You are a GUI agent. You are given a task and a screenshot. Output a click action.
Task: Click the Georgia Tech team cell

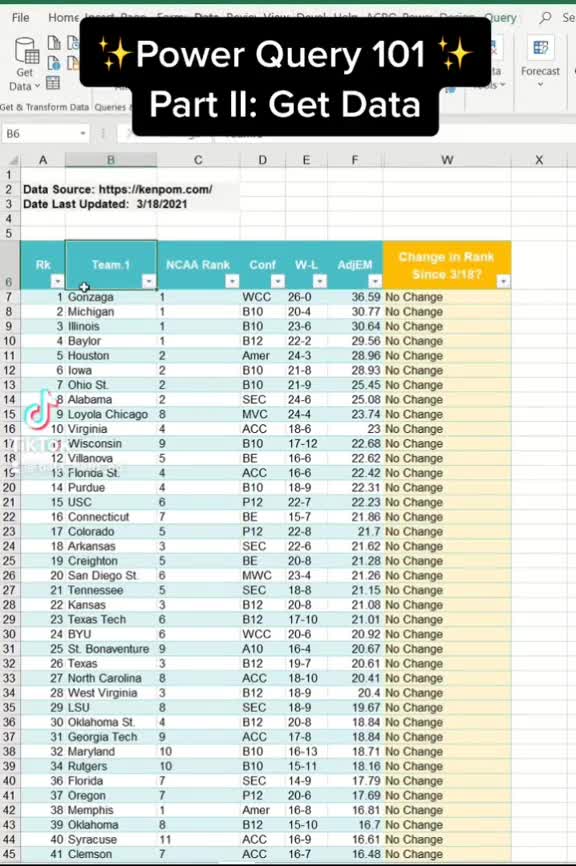pyautogui.click(x=111, y=737)
